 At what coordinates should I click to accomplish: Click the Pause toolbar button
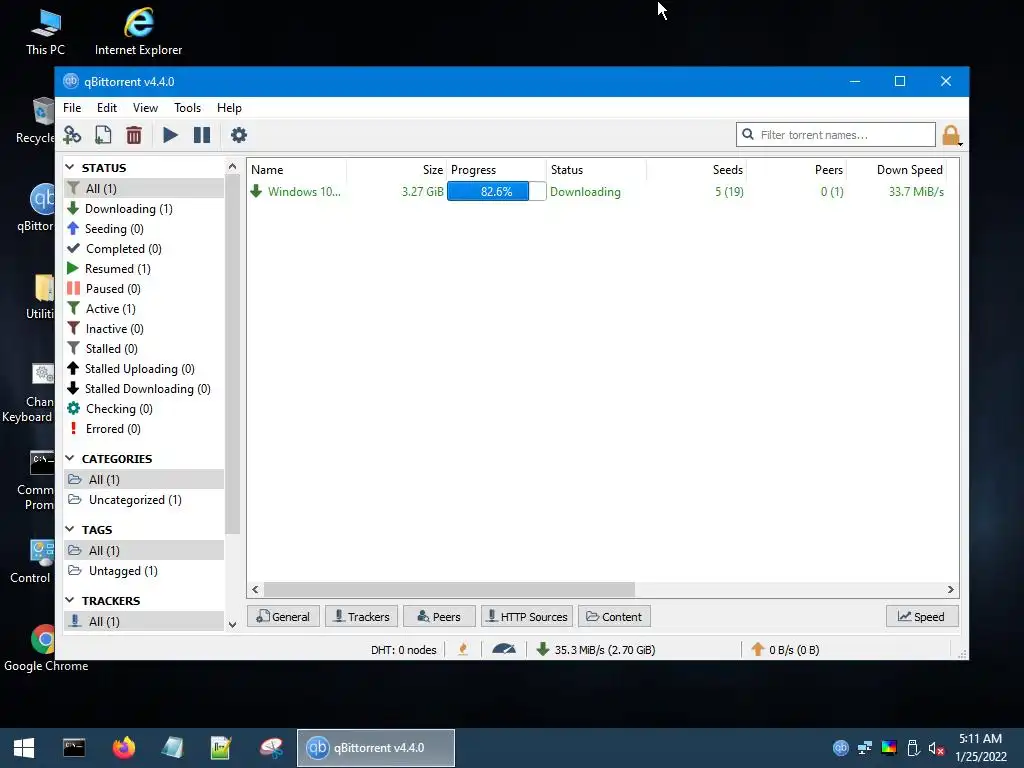[202, 135]
